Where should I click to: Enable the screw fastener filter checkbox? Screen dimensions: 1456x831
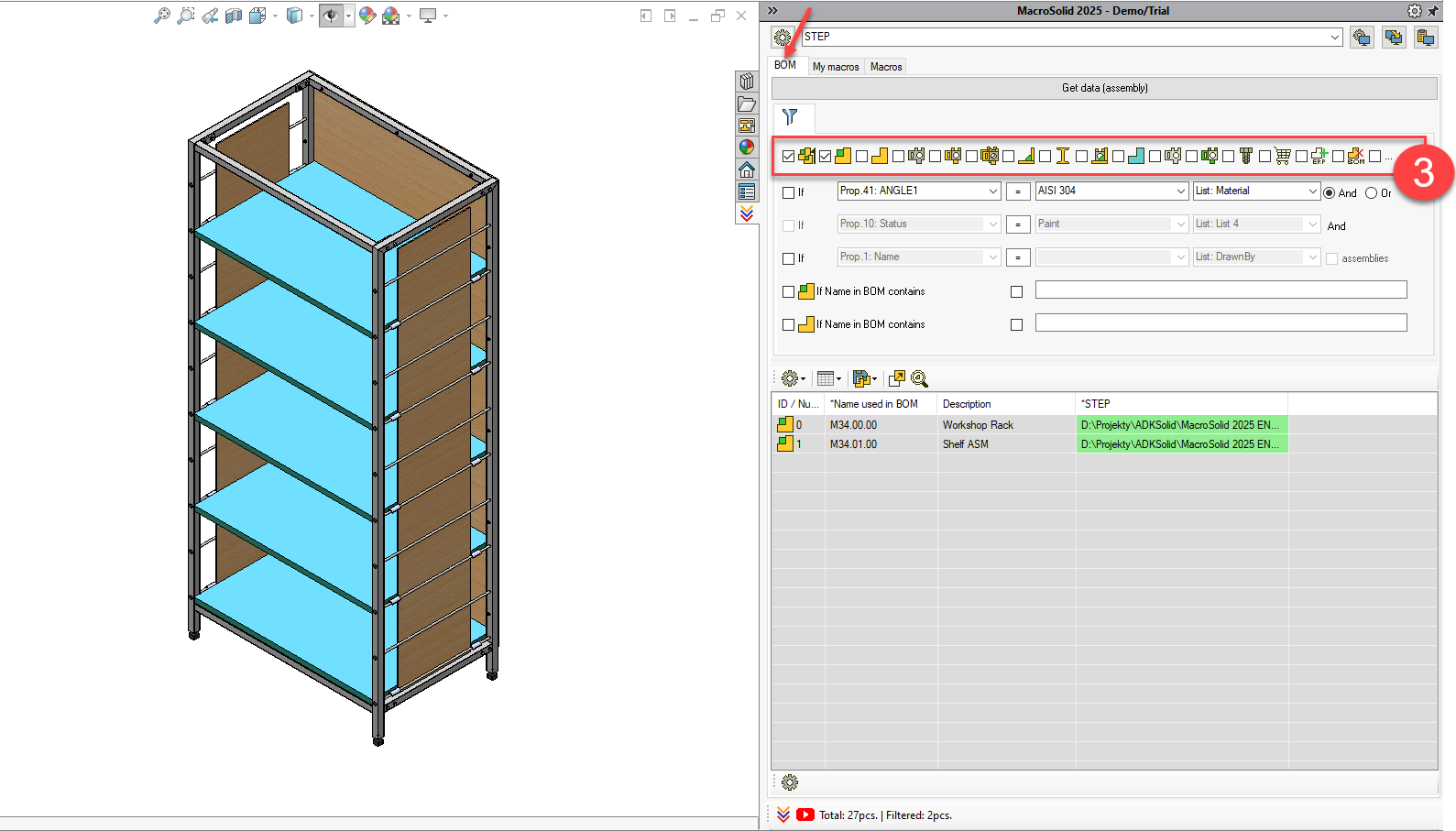tap(1229, 157)
